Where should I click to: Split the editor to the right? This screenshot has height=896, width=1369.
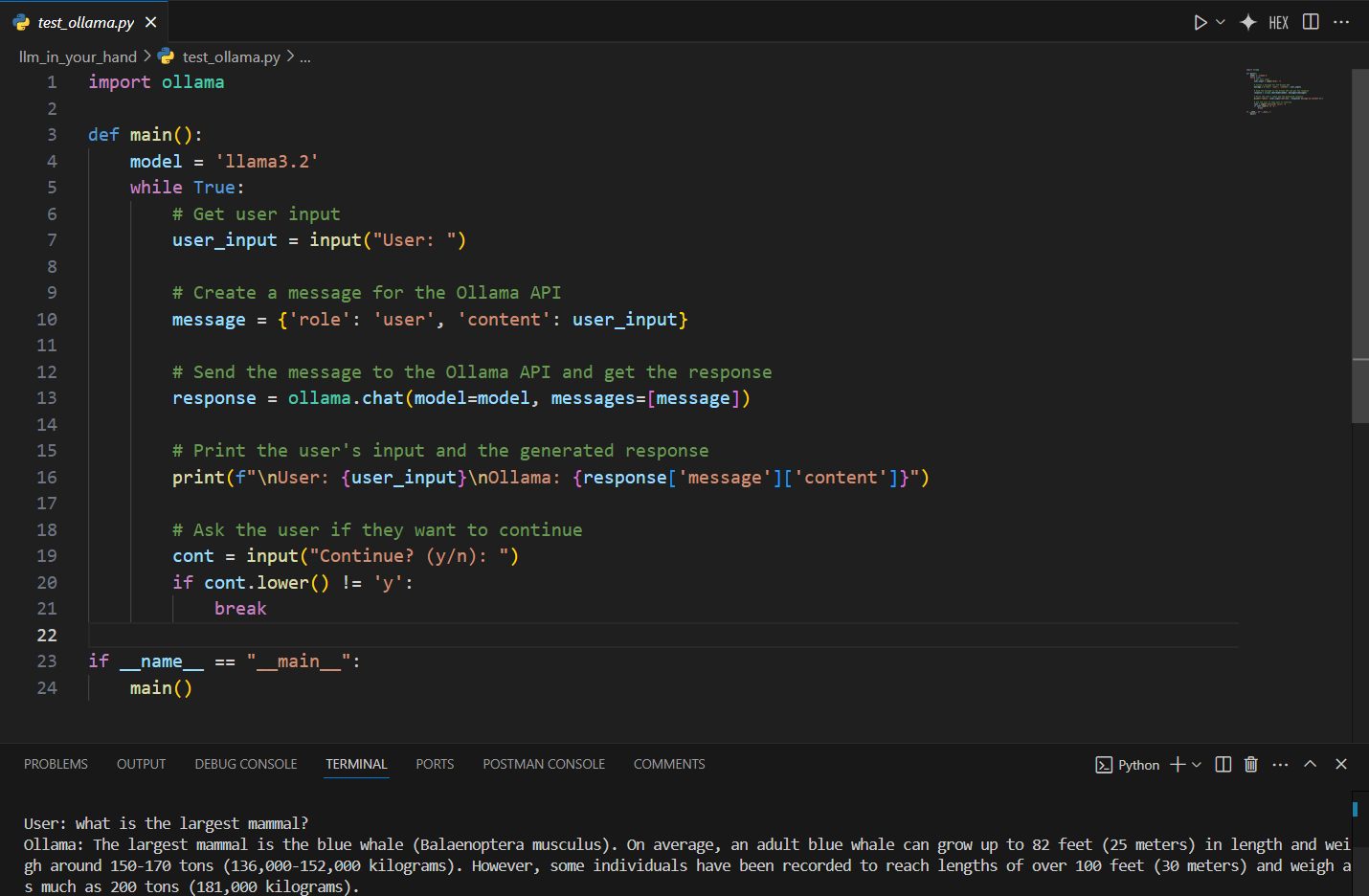point(1311,22)
